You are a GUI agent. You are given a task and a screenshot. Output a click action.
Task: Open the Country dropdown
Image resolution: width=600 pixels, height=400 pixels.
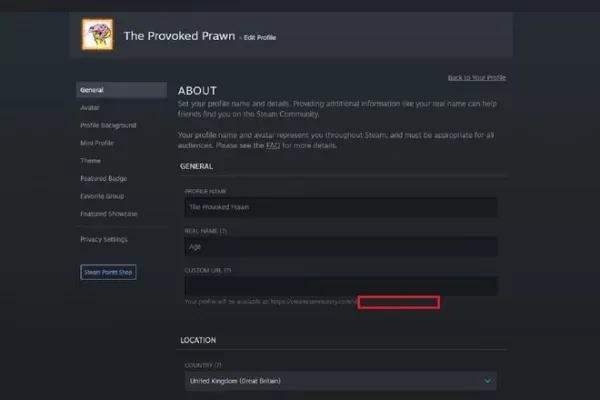pyautogui.click(x=341, y=381)
